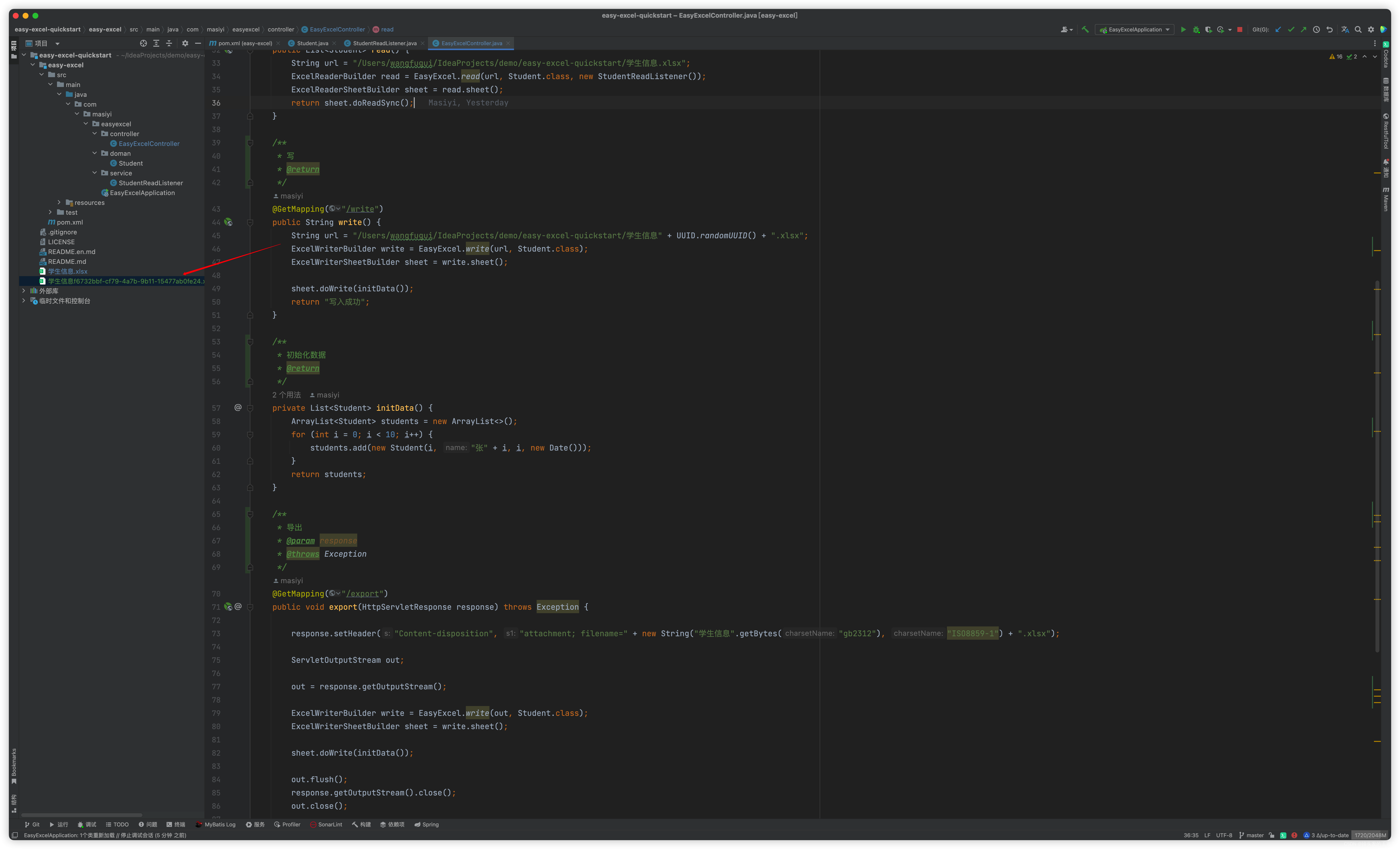The height and width of the screenshot is (849, 1400).
Task: Click the editor vertical scrollbar
Action: 1377,466
